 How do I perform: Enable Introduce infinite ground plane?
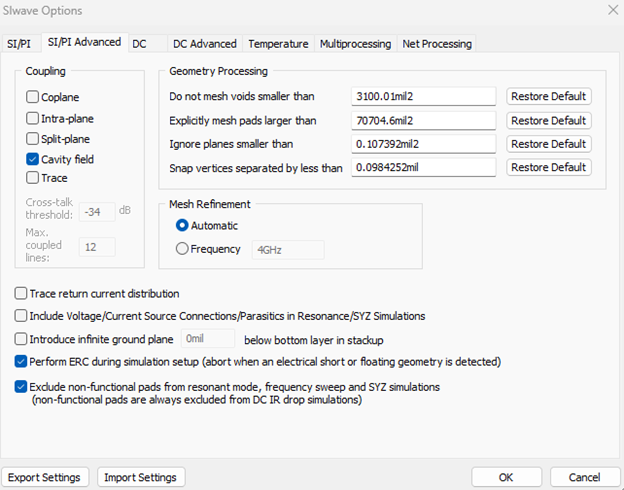[x=22, y=339]
